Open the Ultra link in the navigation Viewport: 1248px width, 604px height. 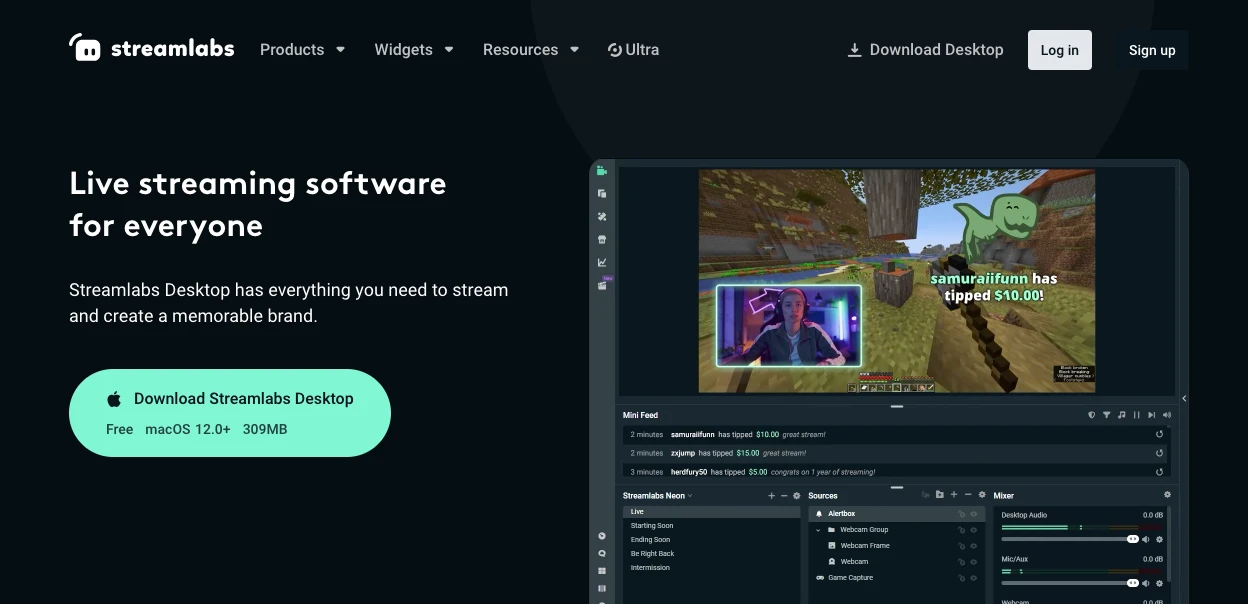click(634, 49)
